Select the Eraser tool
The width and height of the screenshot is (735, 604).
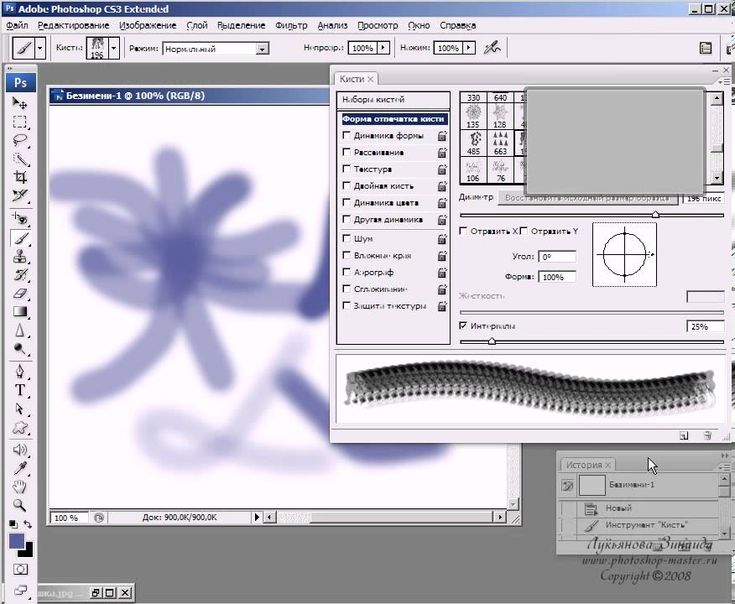click(x=20, y=293)
